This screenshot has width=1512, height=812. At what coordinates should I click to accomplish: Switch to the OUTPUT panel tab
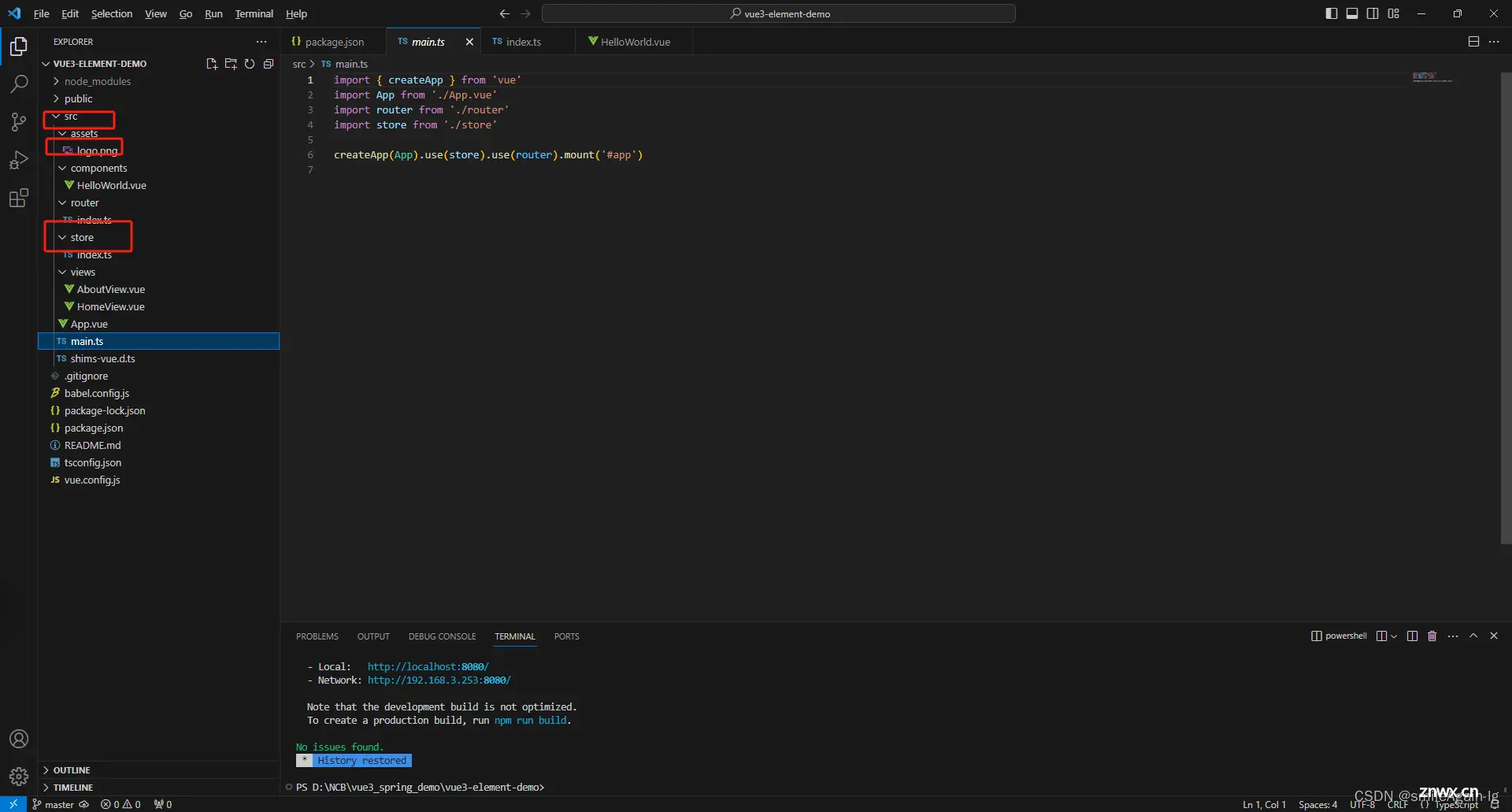pyautogui.click(x=373, y=636)
